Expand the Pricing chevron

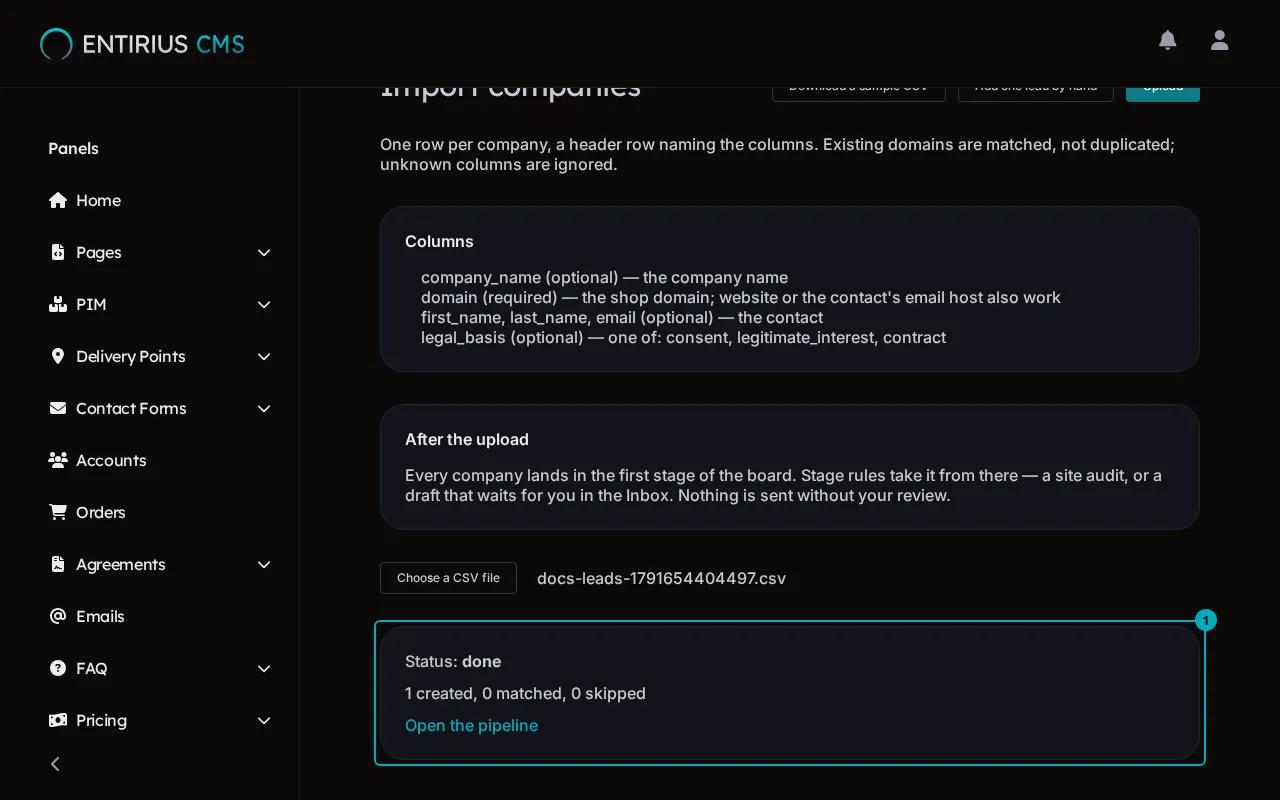point(264,720)
